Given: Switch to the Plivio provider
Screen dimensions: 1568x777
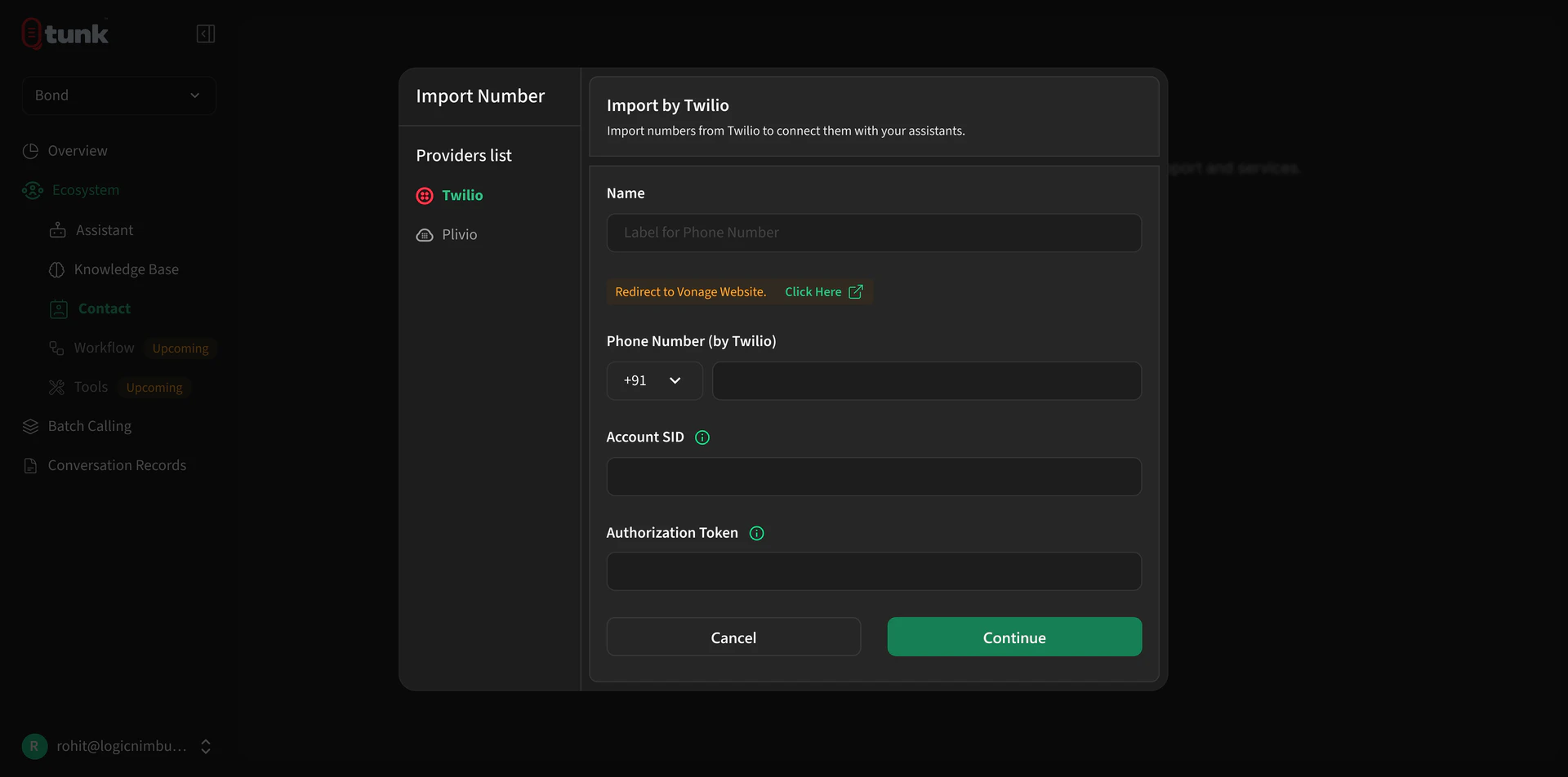Looking at the screenshot, I should coord(459,234).
